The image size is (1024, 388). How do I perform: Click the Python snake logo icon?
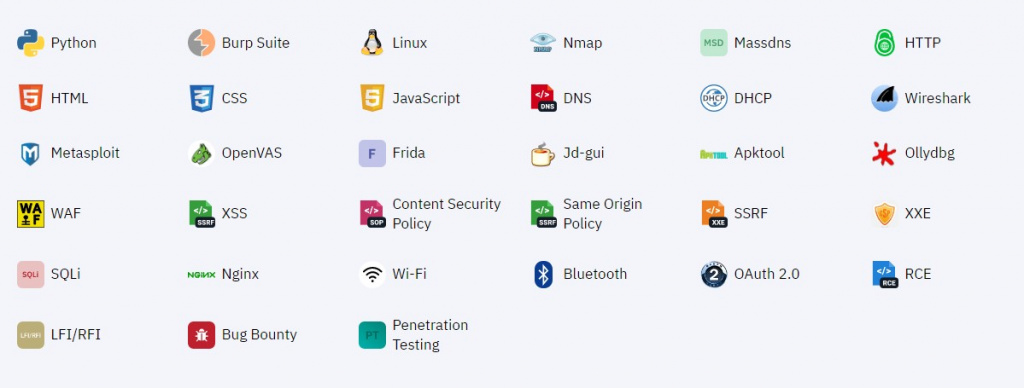[31, 43]
